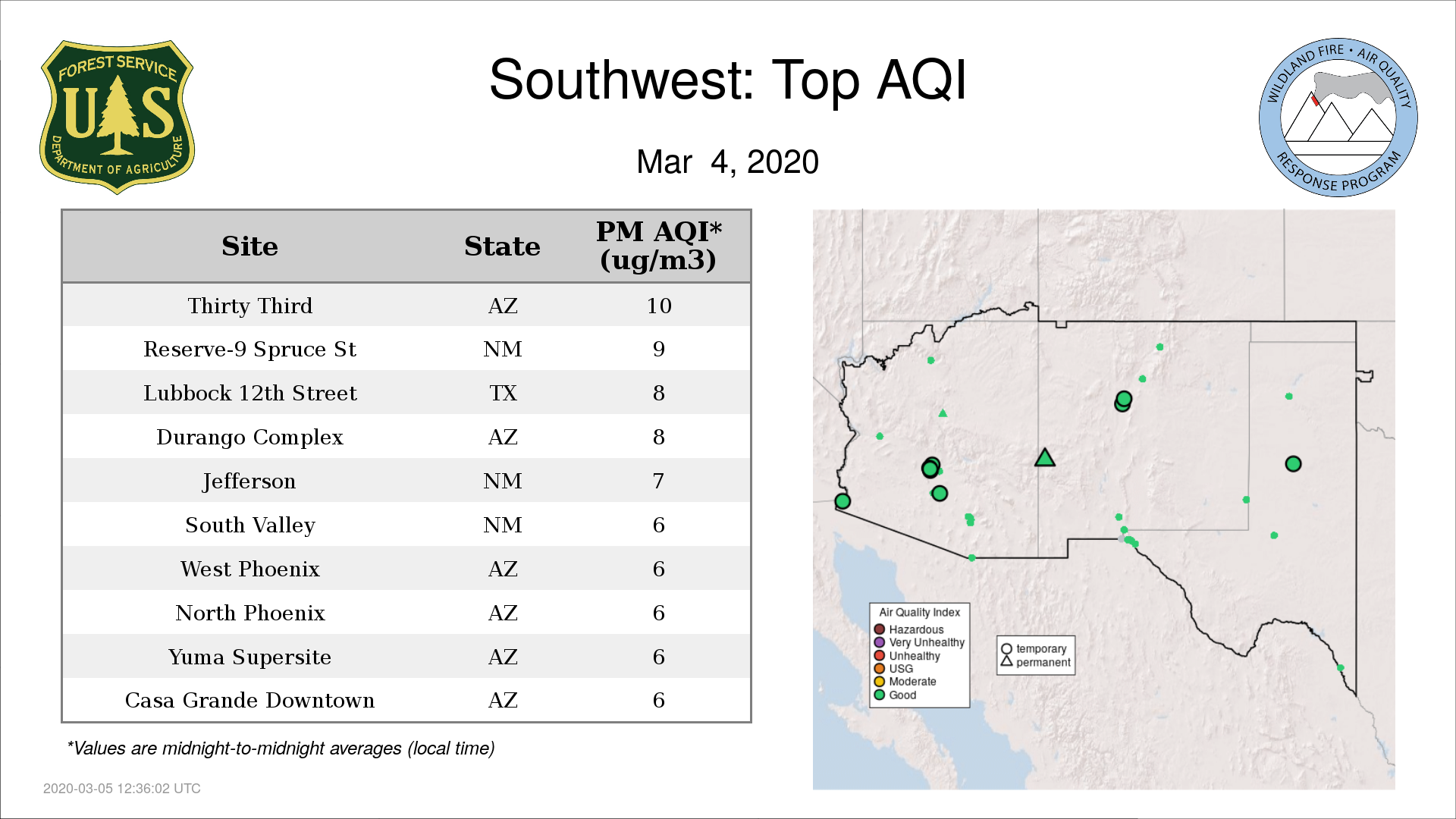Click the PM AQI* (ug/m3) column header
Screen dimensions: 1456x819
click(x=658, y=246)
